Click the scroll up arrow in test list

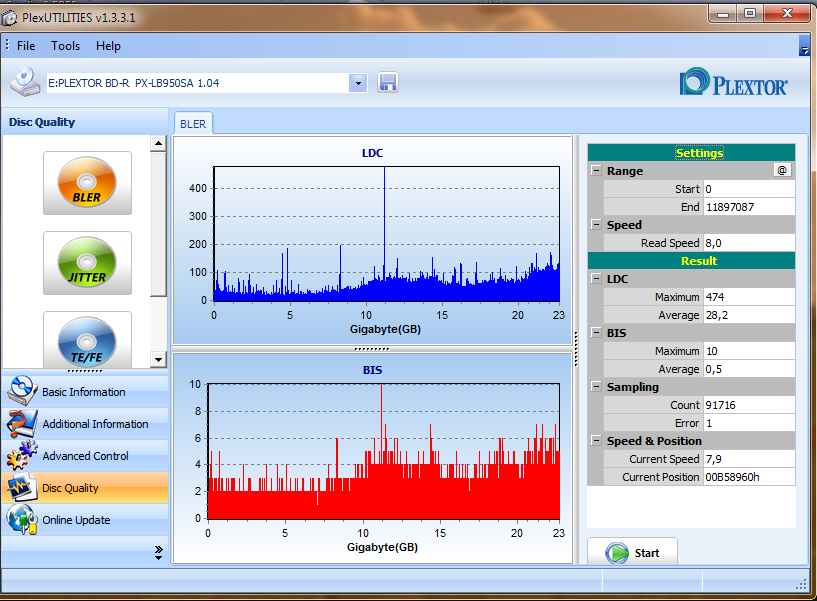click(x=158, y=143)
